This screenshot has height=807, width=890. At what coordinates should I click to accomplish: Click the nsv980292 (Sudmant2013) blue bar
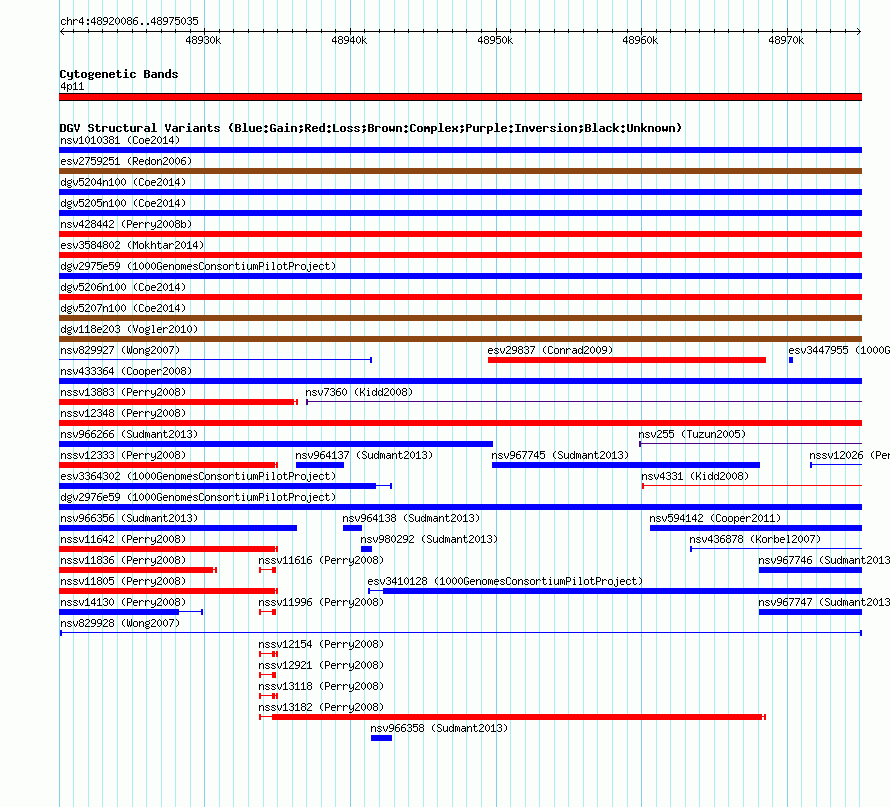(x=366, y=549)
